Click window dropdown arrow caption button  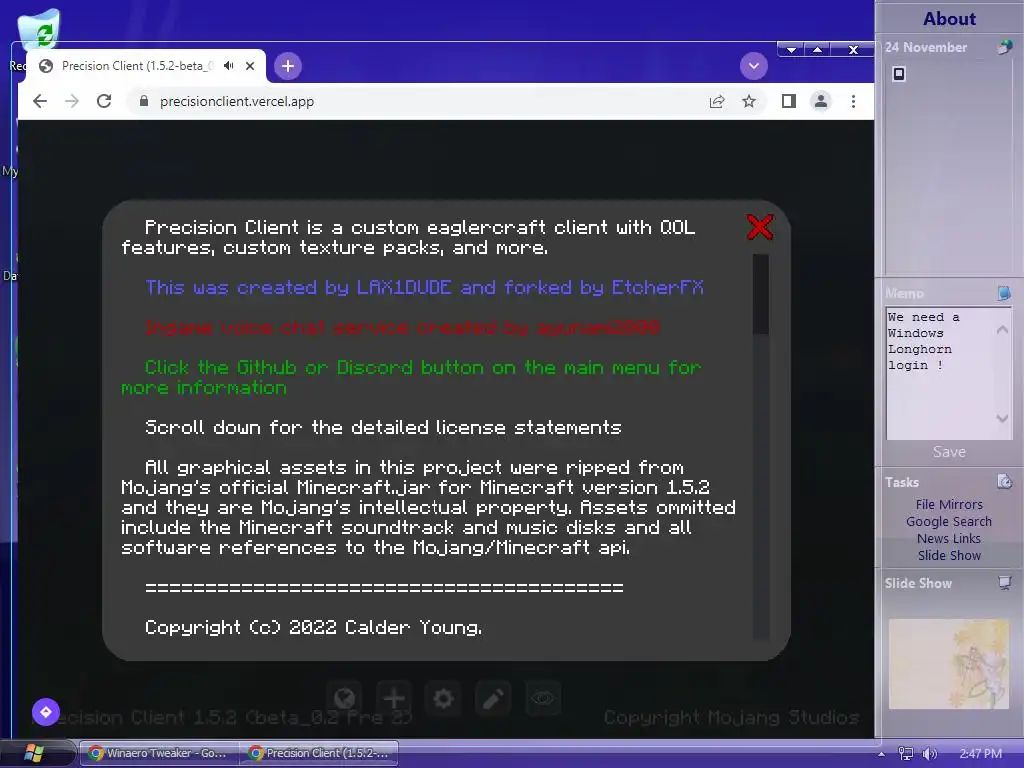791,50
